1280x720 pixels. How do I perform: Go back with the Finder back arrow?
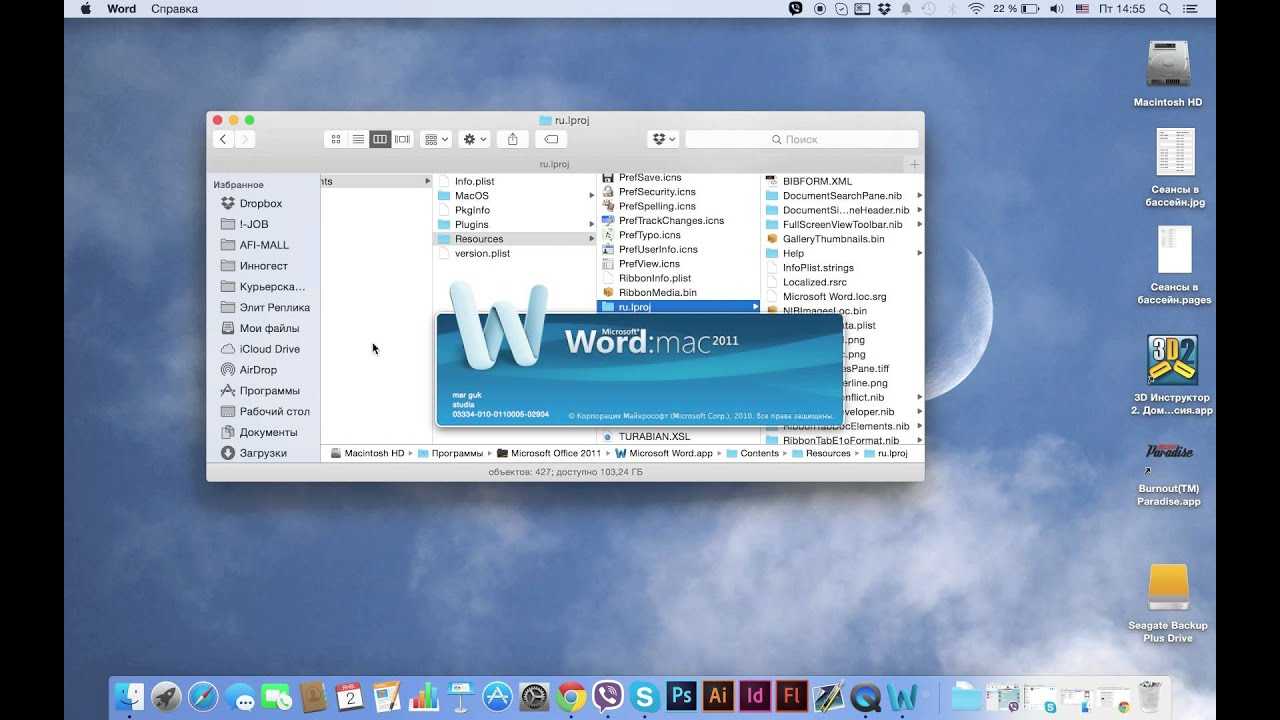point(223,139)
